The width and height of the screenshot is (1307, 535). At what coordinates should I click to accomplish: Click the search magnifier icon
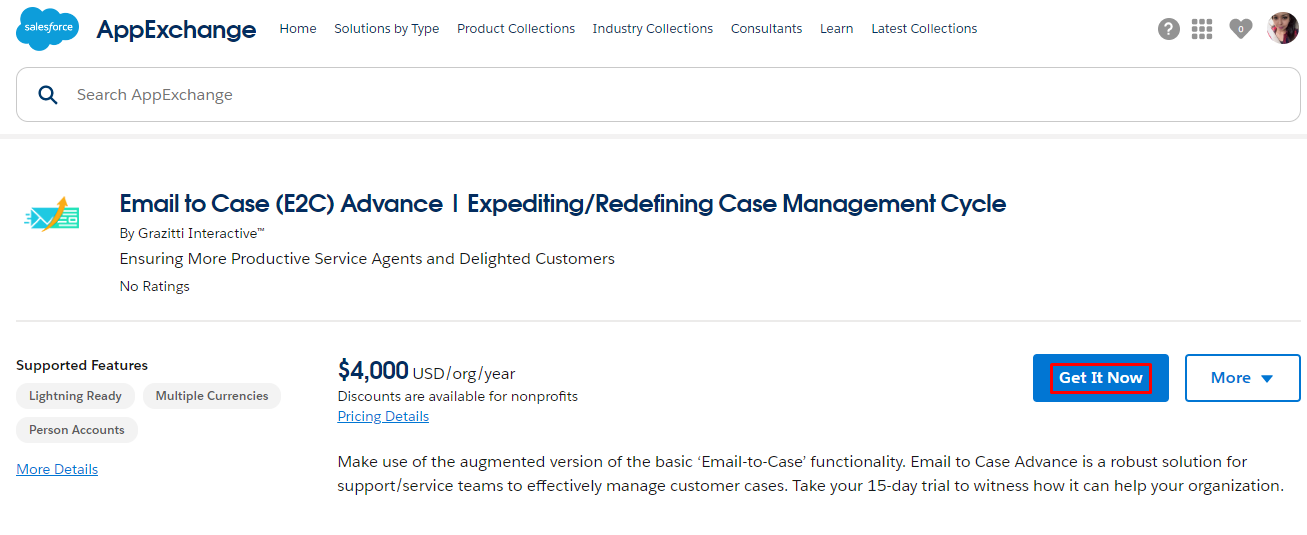(47, 95)
